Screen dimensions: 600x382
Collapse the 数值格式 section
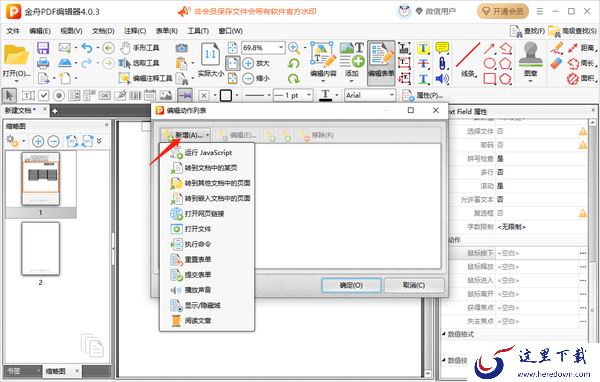(x=443, y=334)
